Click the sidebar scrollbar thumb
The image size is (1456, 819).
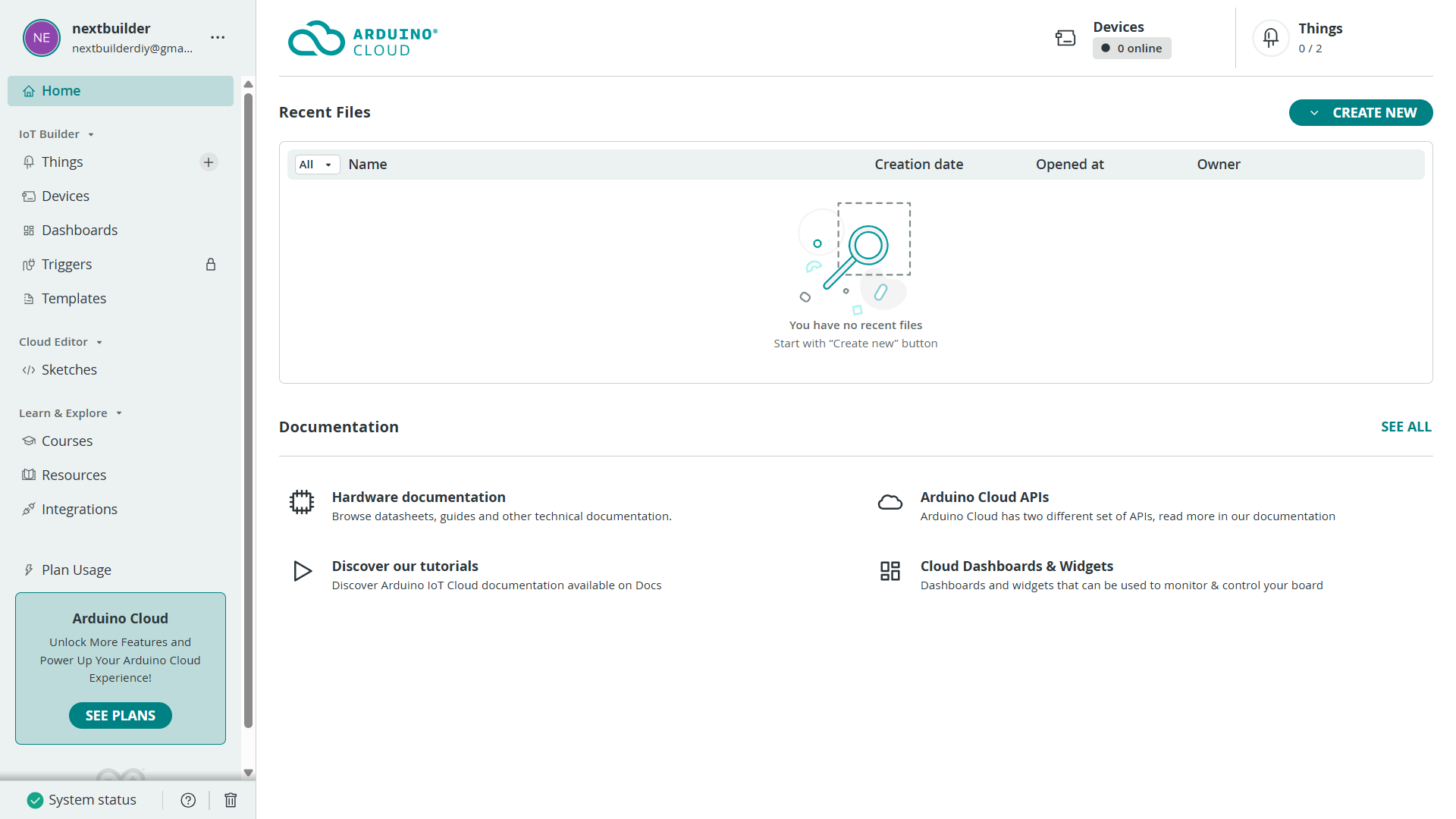click(248, 409)
